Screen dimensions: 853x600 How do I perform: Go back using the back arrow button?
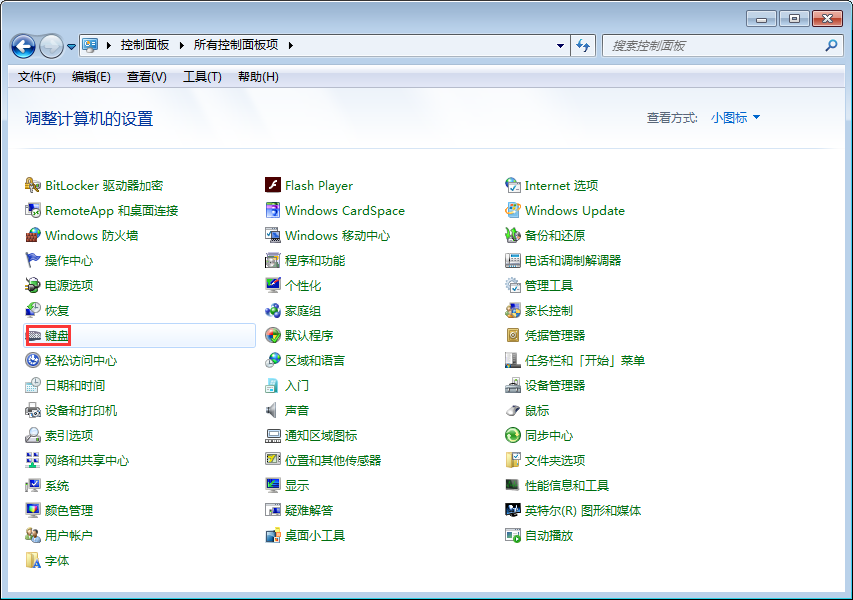(23, 46)
